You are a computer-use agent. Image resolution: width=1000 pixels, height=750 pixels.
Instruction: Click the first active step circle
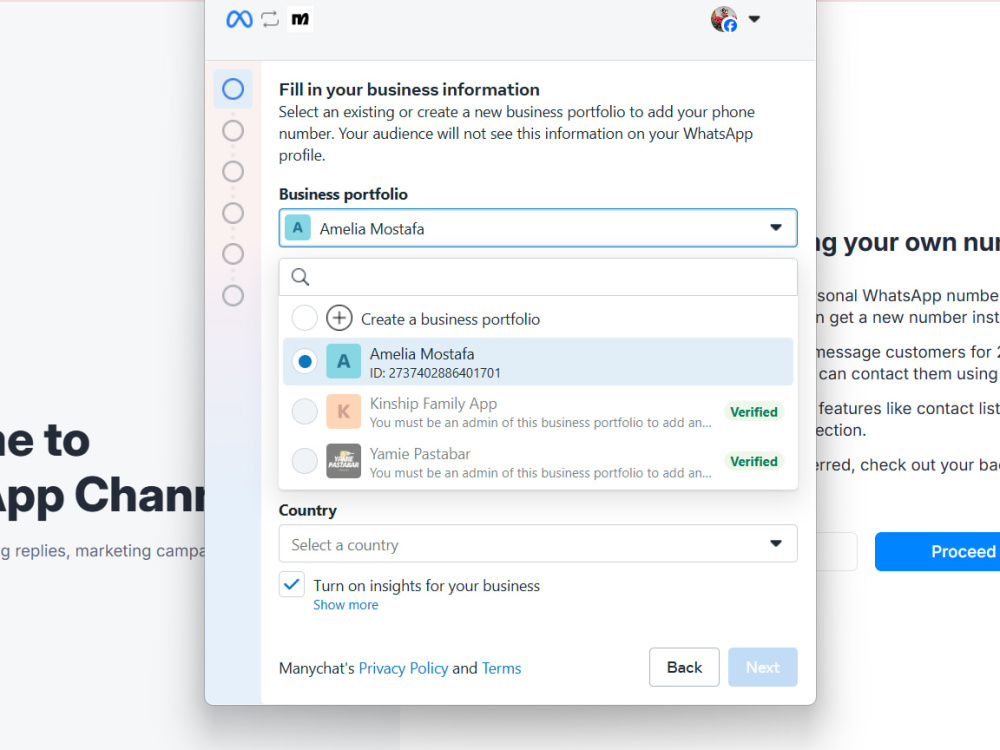coord(233,89)
